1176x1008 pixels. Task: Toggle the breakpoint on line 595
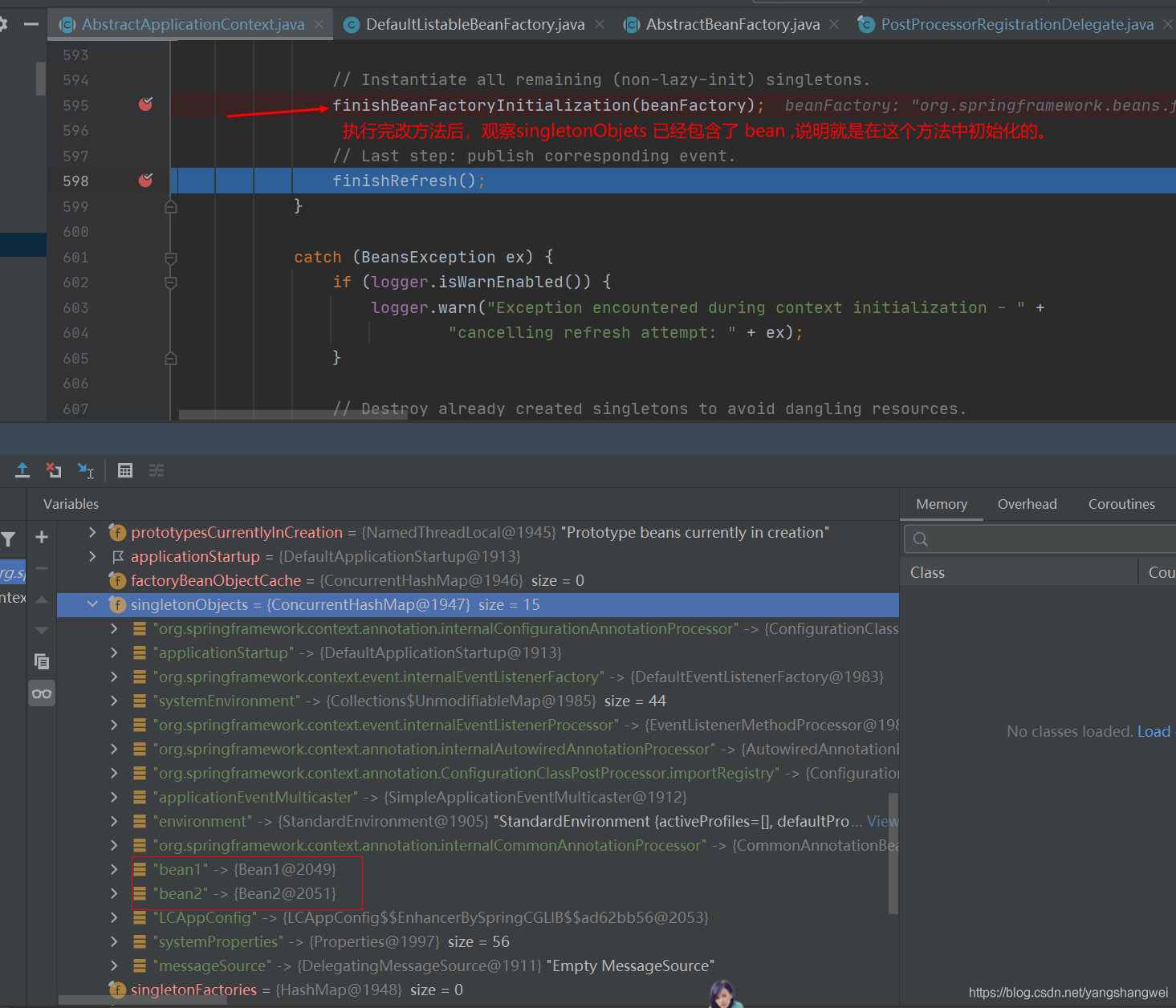[x=145, y=104]
